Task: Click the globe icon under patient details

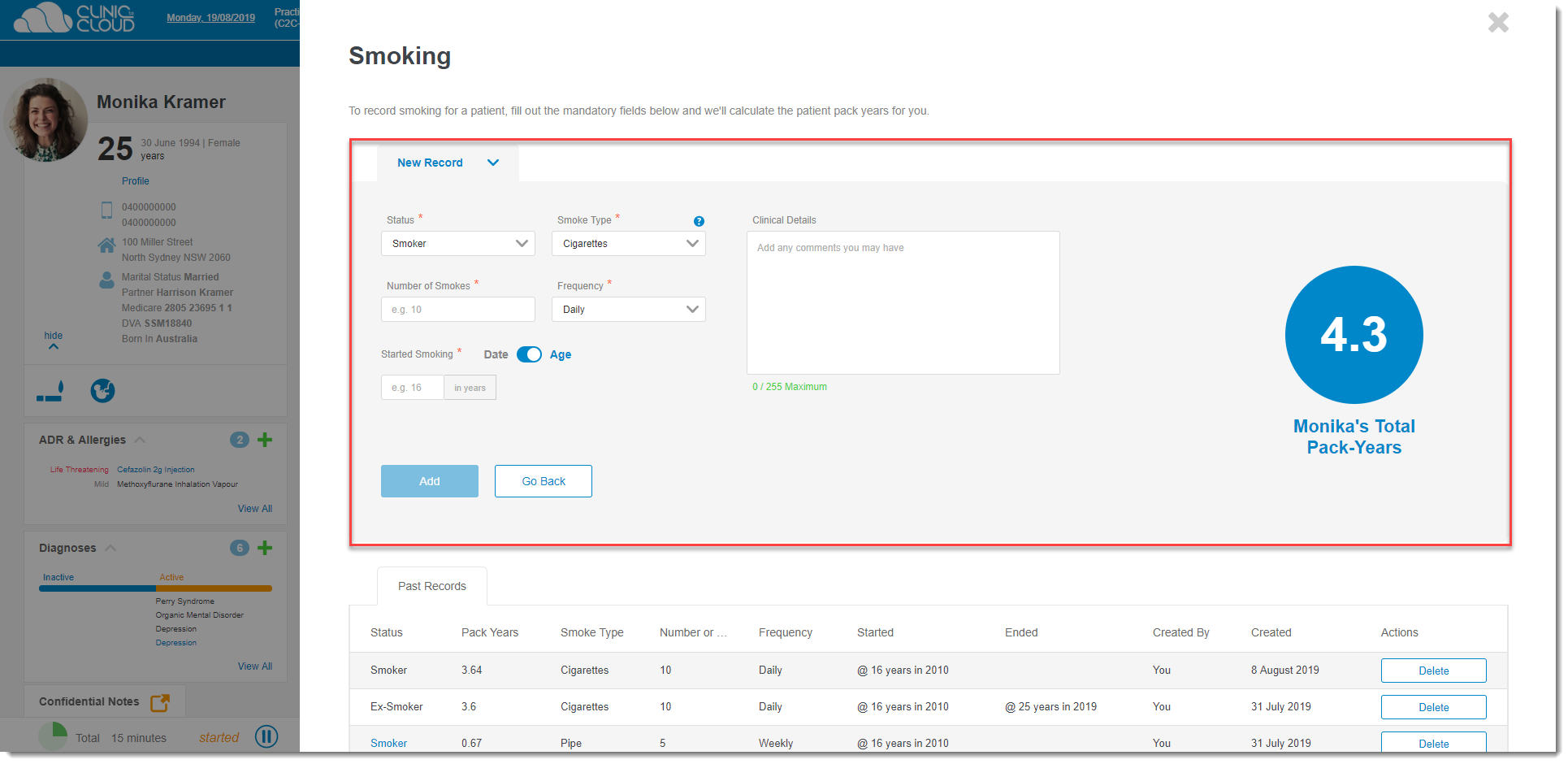Action: pos(102,391)
